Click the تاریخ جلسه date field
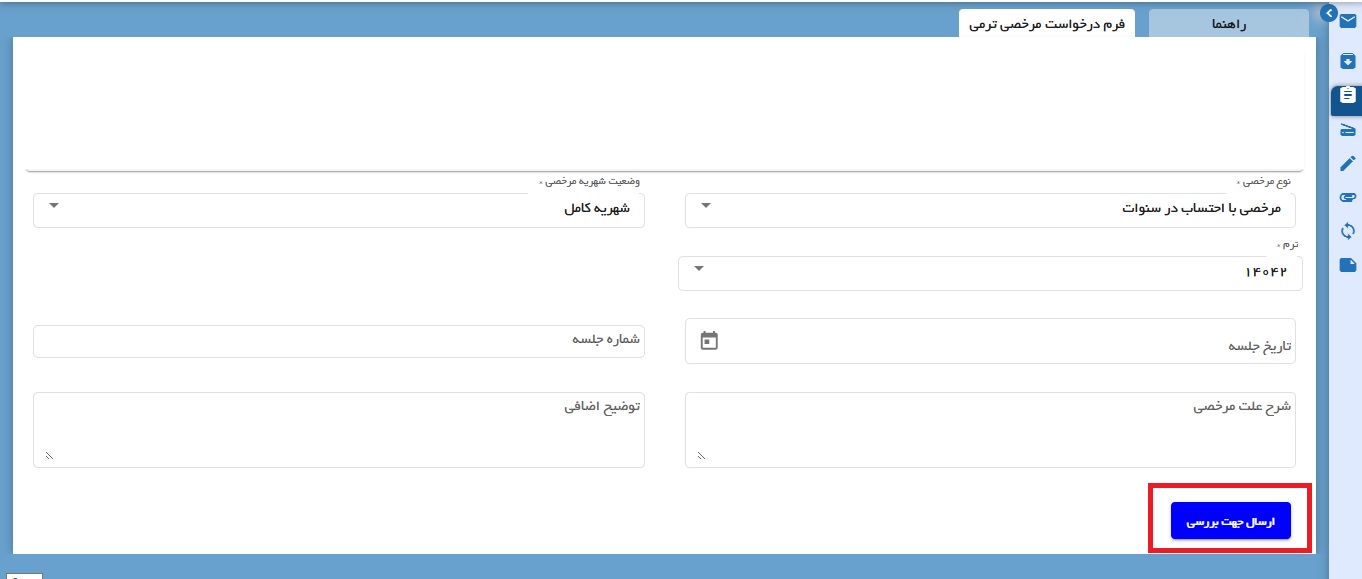The width and height of the screenshot is (1362, 579). [990, 341]
